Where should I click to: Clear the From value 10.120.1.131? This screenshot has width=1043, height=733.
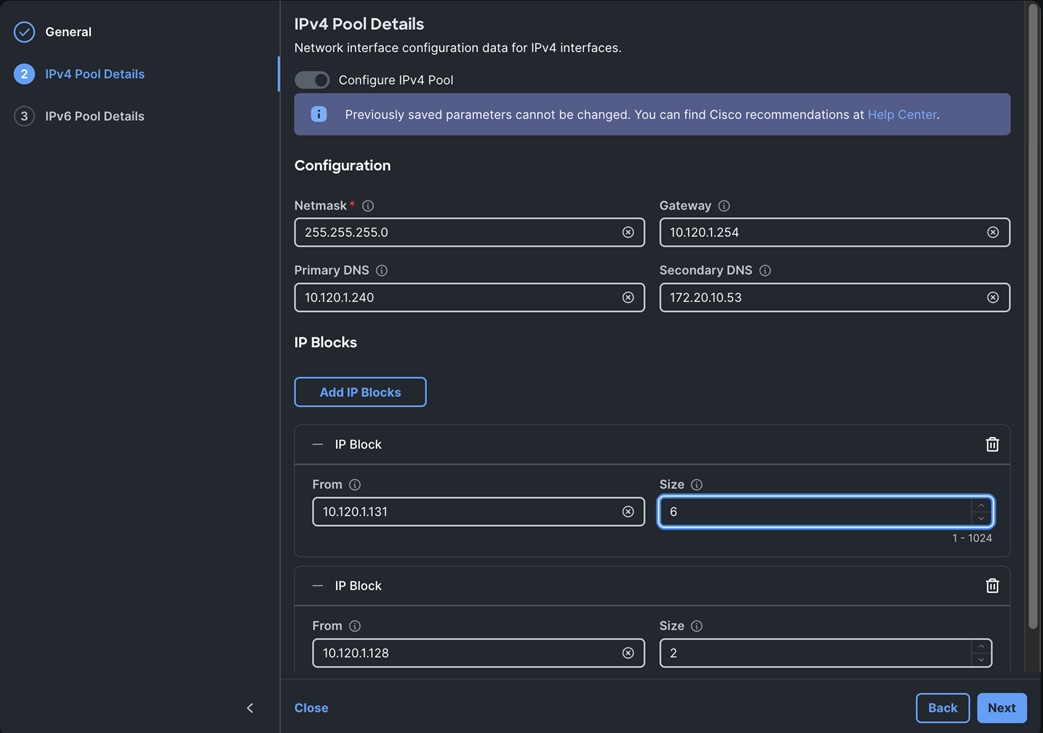(628, 512)
